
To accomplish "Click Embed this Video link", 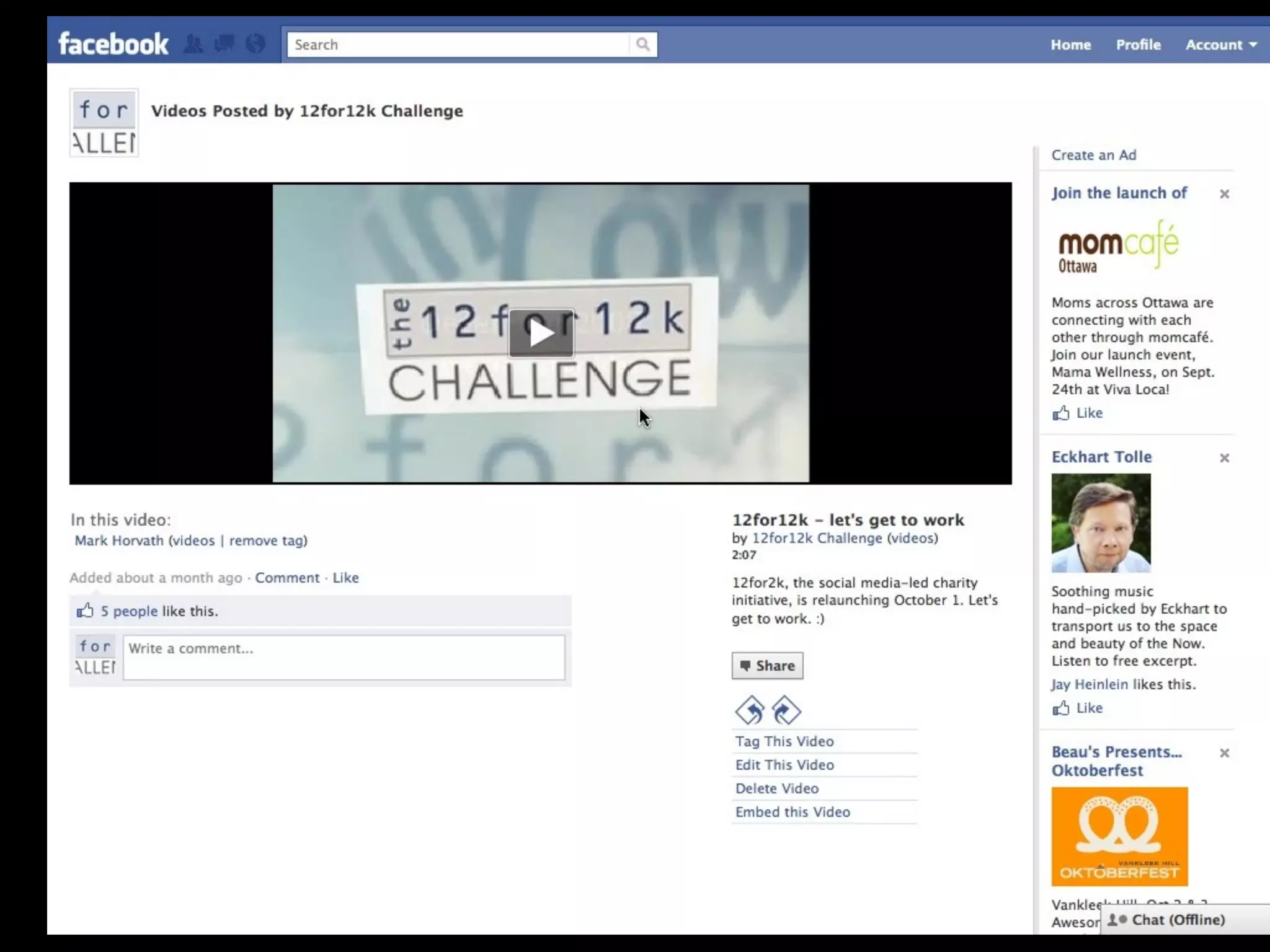I will click(792, 812).
